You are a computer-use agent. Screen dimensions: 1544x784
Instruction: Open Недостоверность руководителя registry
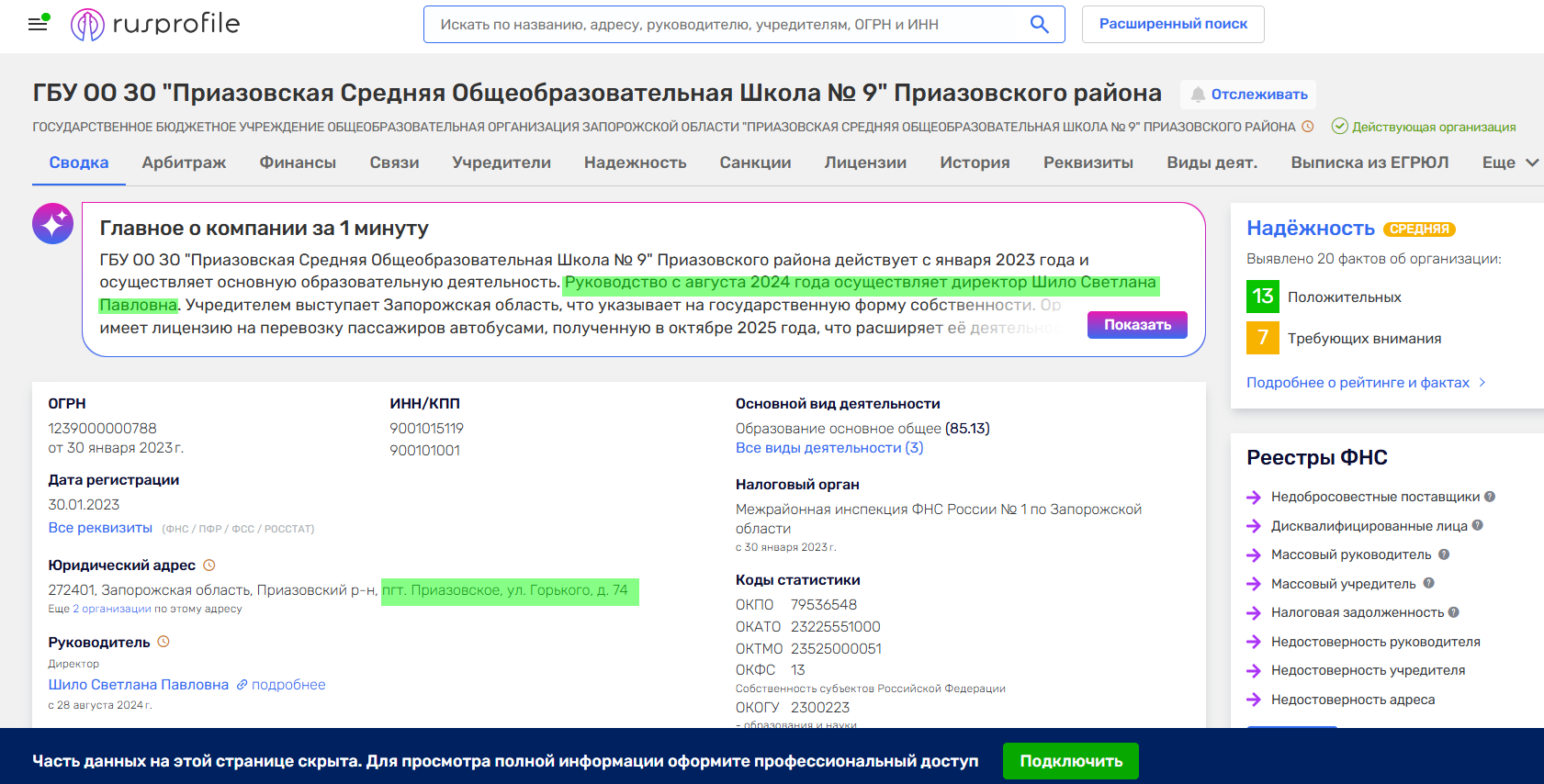[x=1376, y=642]
